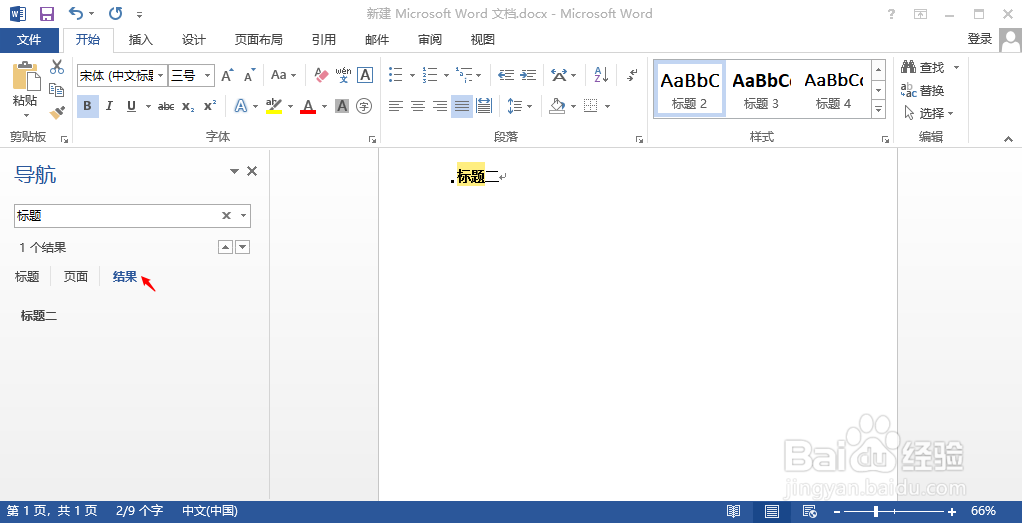Switch to the 插入 ribbon tab
The image size is (1022, 523).
pyautogui.click(x=141, y=40)
